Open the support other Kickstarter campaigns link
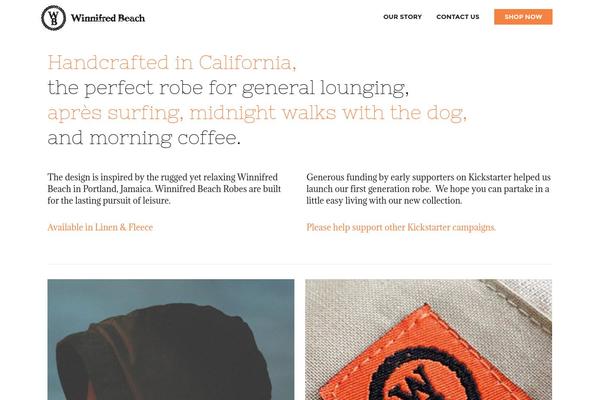 pos(401,227)
